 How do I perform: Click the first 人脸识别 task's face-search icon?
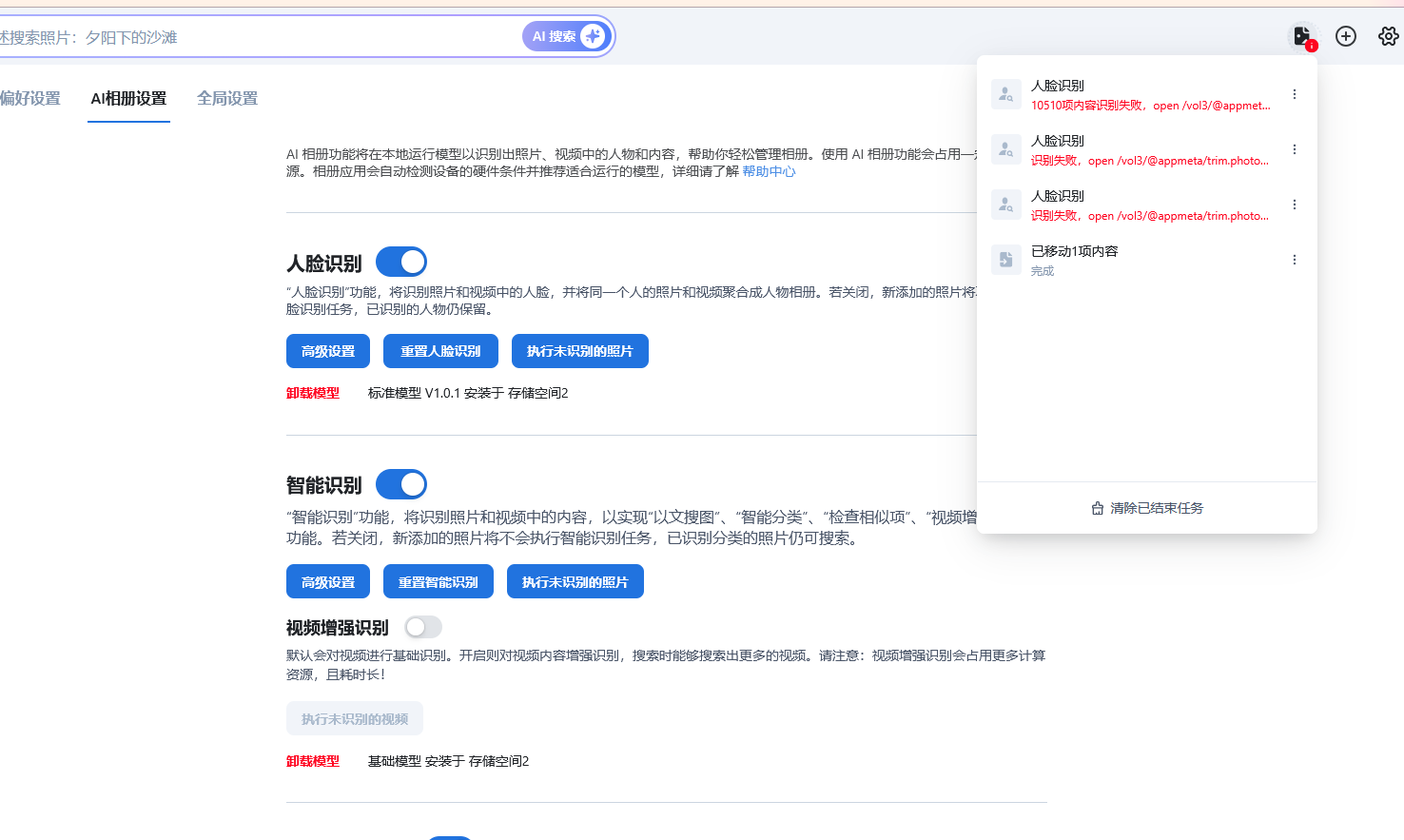coord(1005,93)
